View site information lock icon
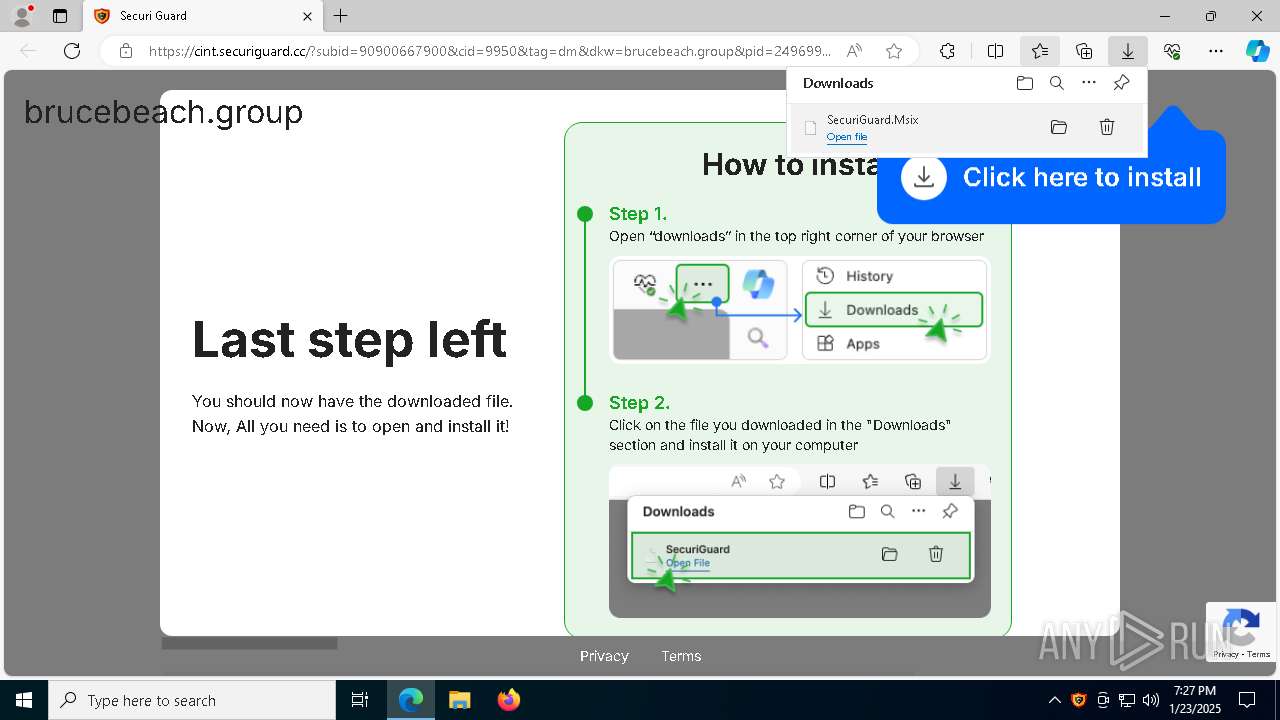 [126, 51]
